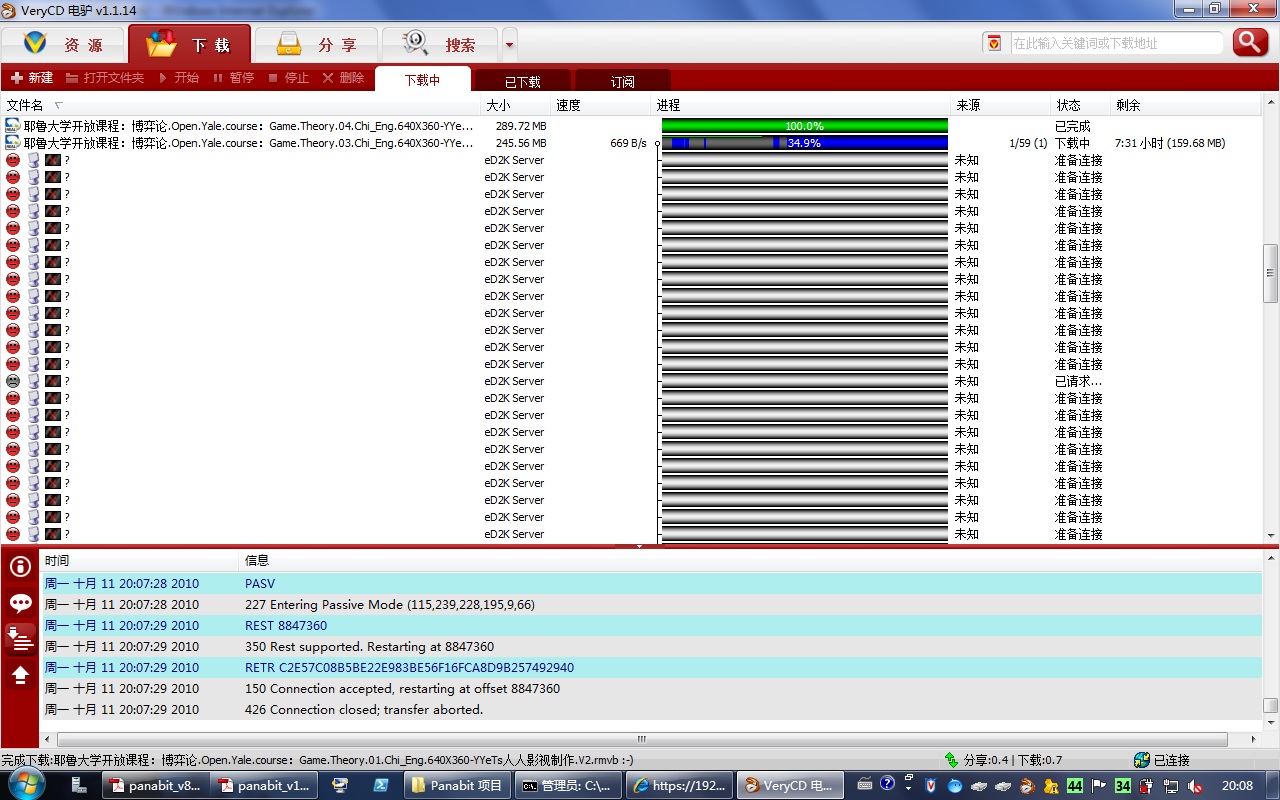
Task: Click the 新建 (New) toolbar button
Action: point(32,78)
